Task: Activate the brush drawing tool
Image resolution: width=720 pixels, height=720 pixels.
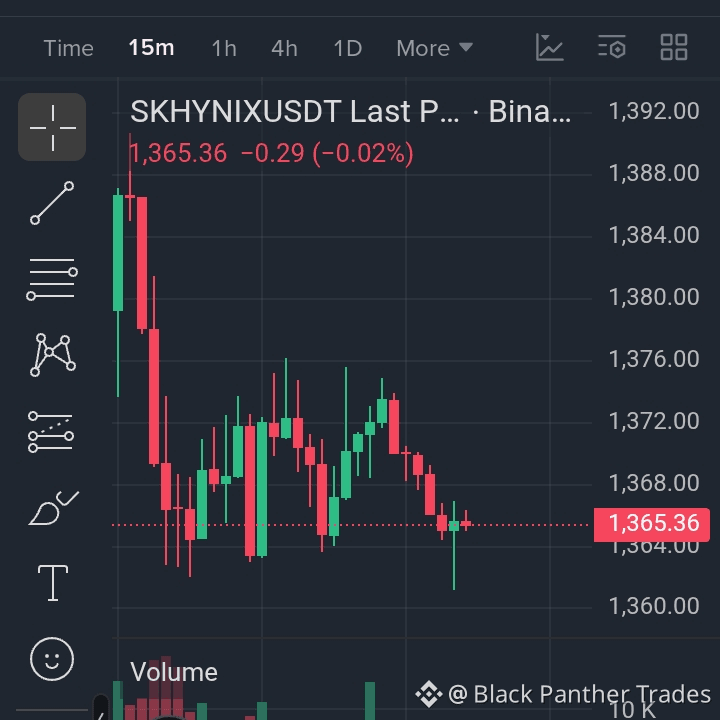Action: coord(53,507)
